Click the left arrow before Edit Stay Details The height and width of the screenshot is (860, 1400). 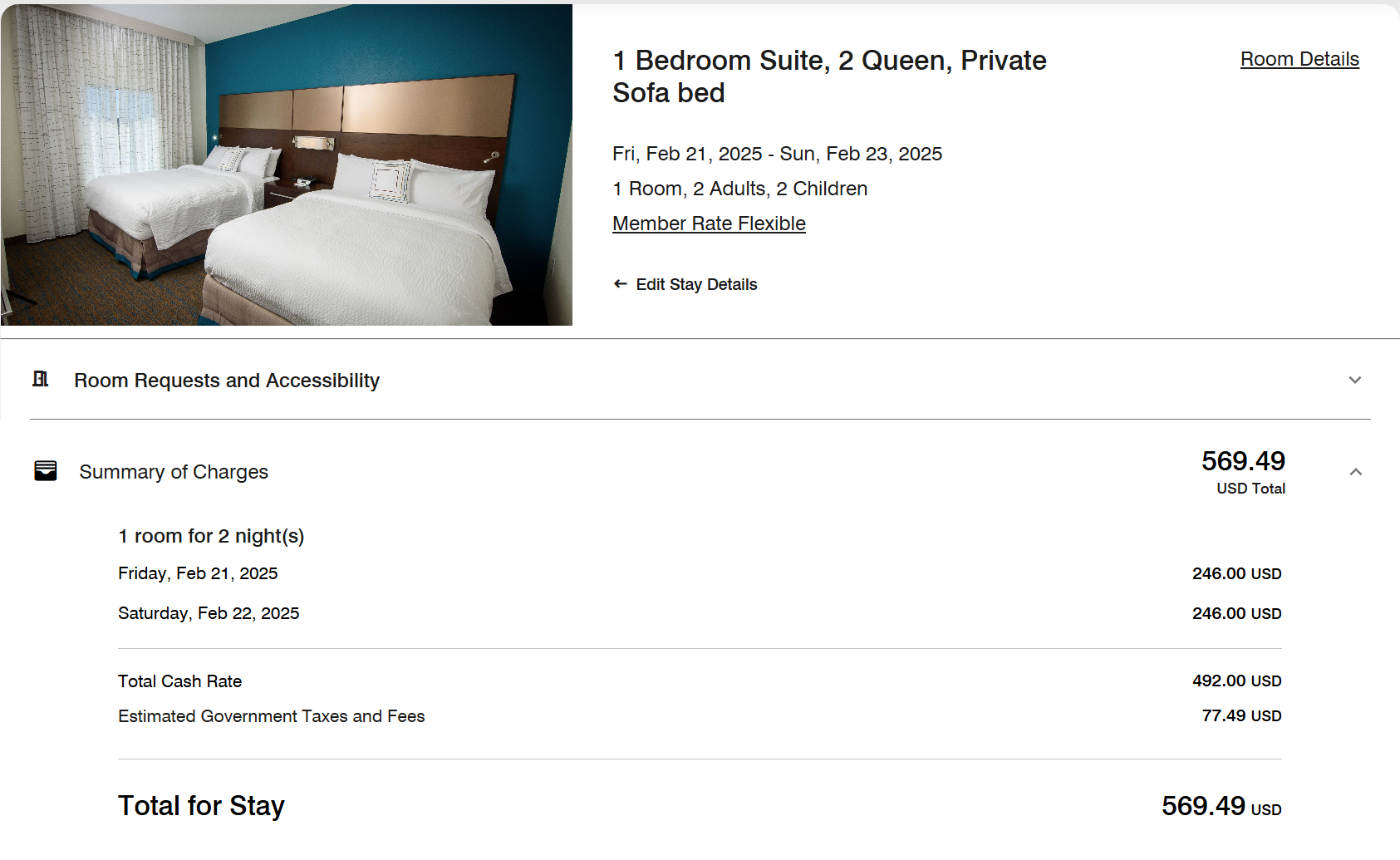click(x=620, y=284)
